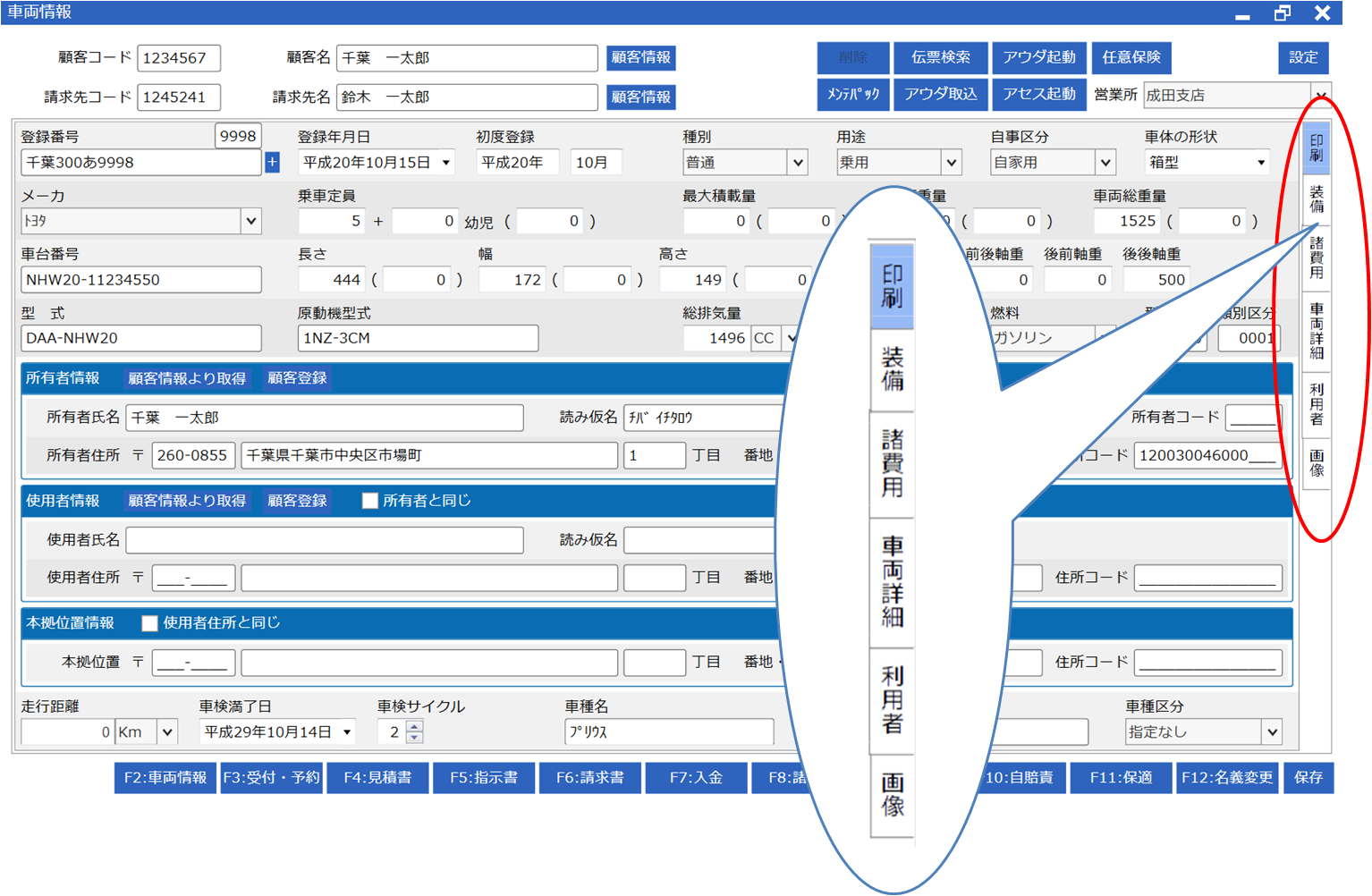Click the 請求先コード field showing 1245241
The height and width of the screenshot is (896, 1372).
click(x=179, y=97)
